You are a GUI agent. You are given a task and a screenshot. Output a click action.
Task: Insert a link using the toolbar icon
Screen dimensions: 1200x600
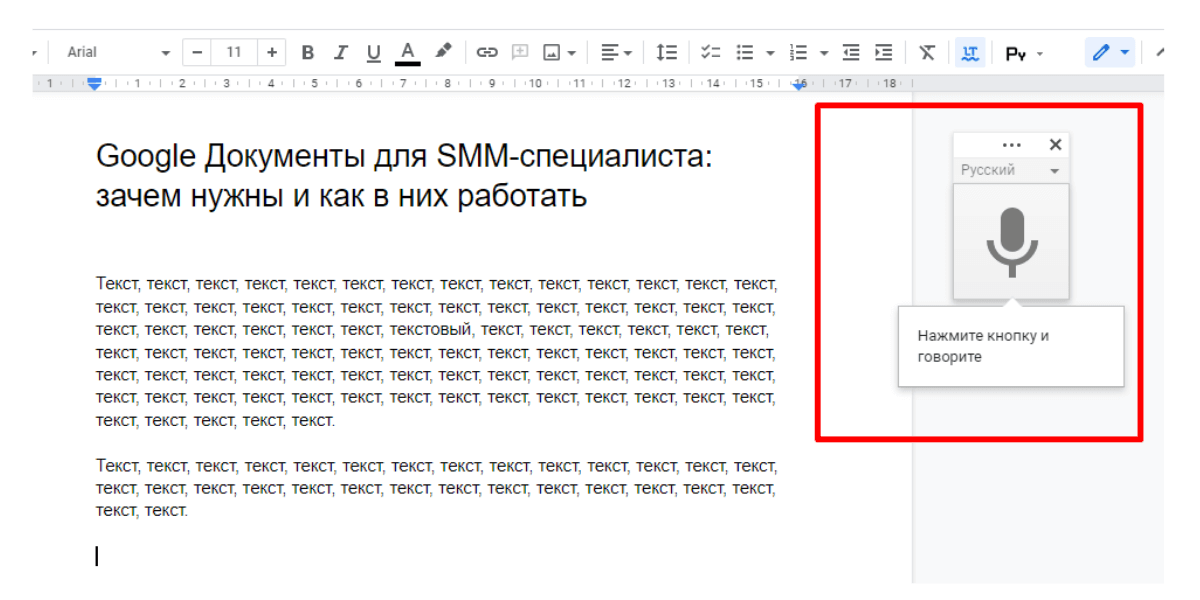(487, 53)
